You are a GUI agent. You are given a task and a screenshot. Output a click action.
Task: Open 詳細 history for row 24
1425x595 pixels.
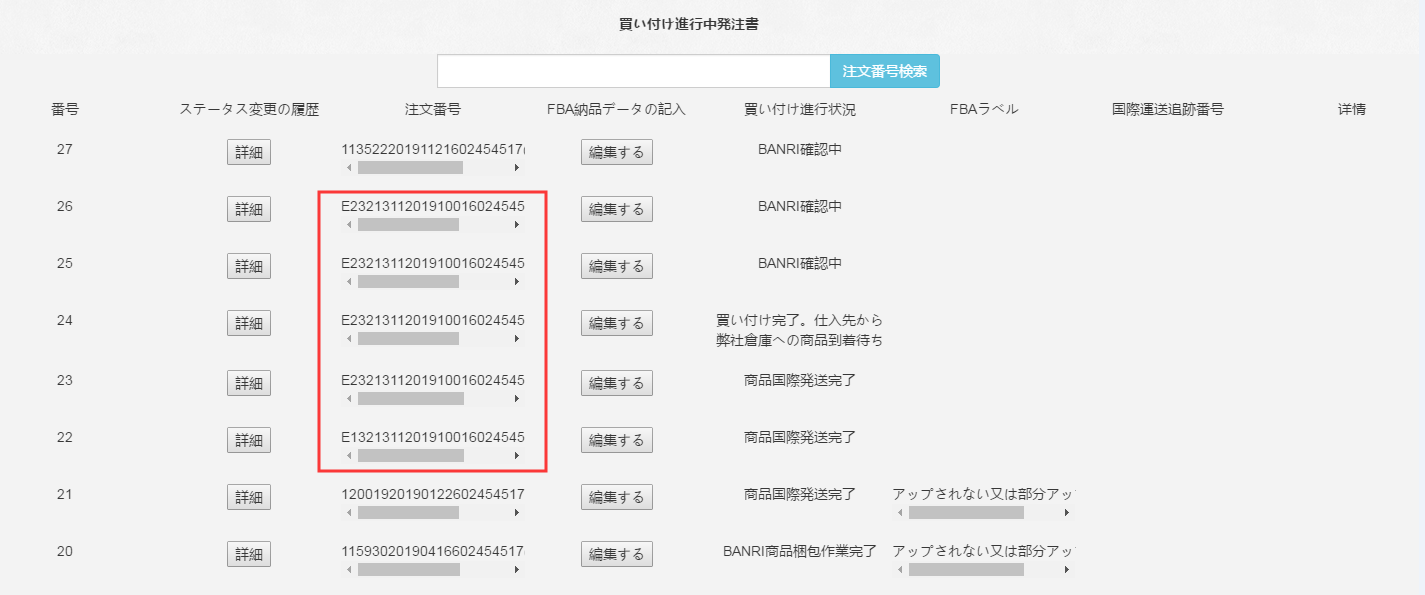(x=248, y=323)
